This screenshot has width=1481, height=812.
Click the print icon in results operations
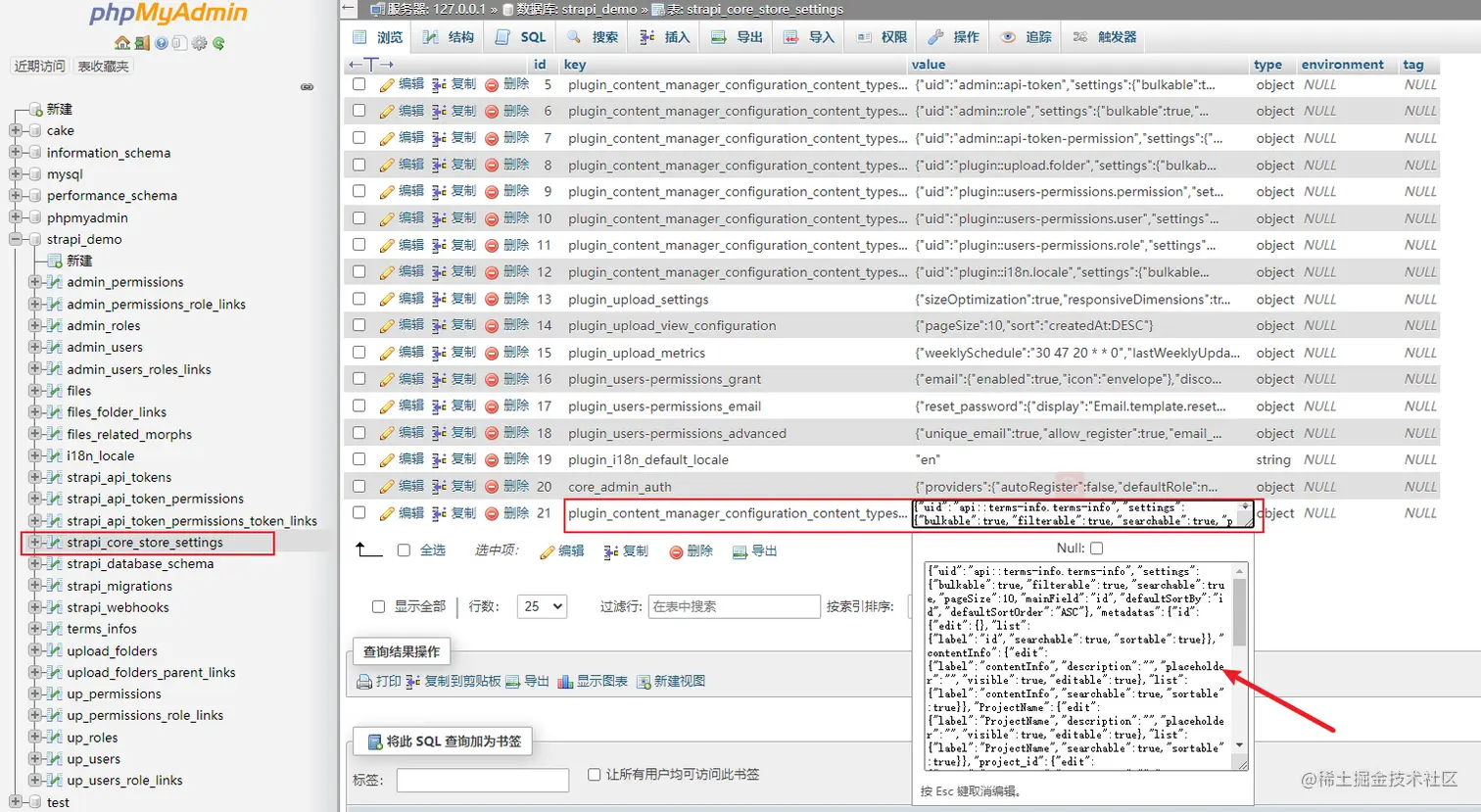[x=364, y=682]
